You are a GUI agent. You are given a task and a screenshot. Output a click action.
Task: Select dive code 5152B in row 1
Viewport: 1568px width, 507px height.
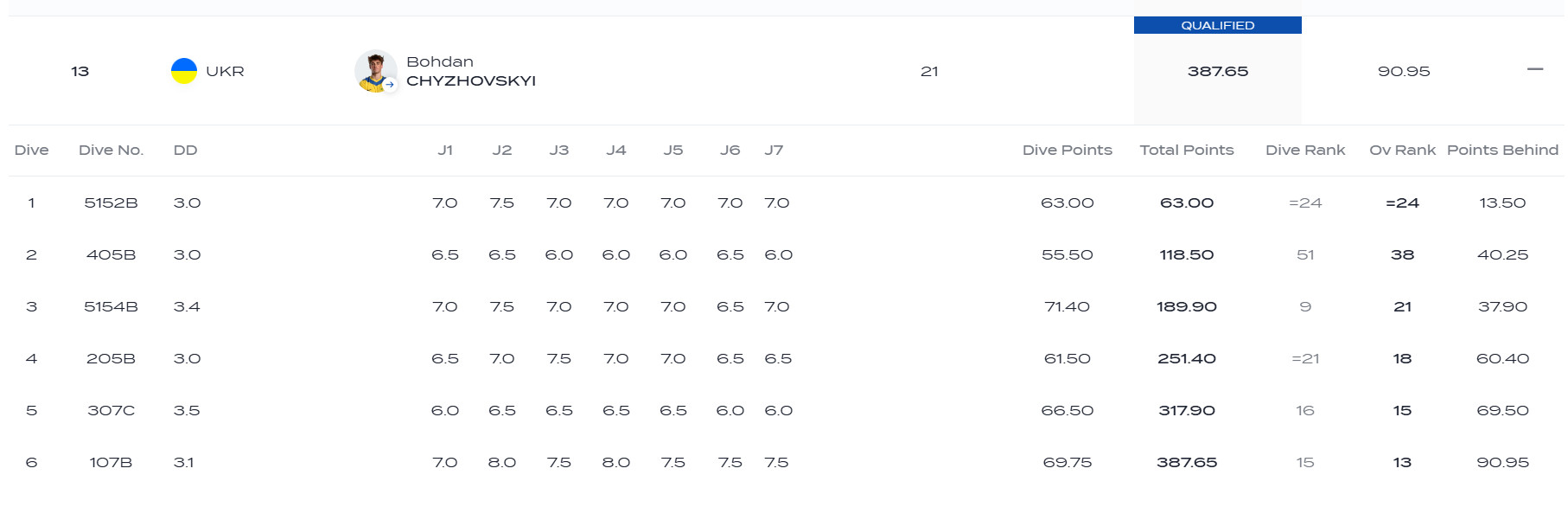111,202
